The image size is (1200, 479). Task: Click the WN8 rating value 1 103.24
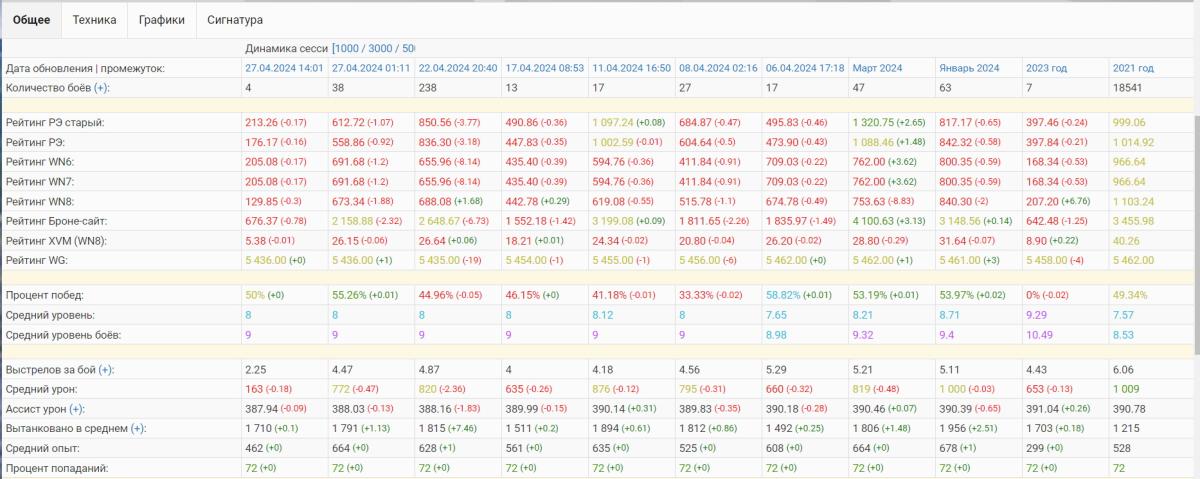click(1133, 200)
